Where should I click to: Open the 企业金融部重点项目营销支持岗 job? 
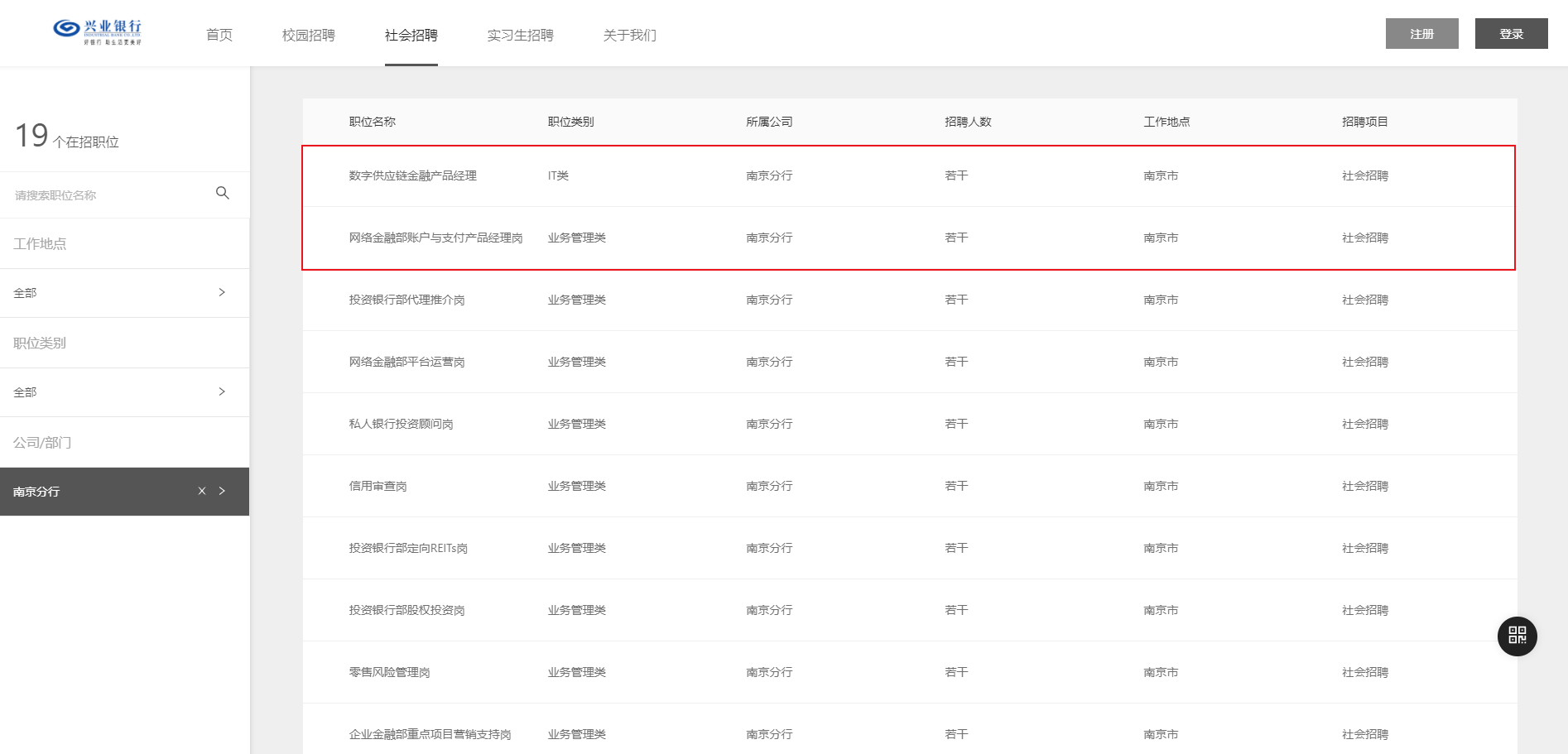pyautogui.click(x=430, y=734)
